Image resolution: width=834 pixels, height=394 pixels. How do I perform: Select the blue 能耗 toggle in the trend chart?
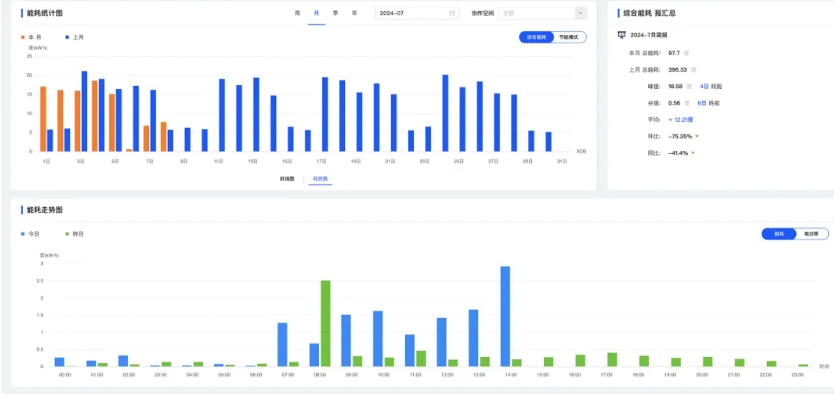779,234
